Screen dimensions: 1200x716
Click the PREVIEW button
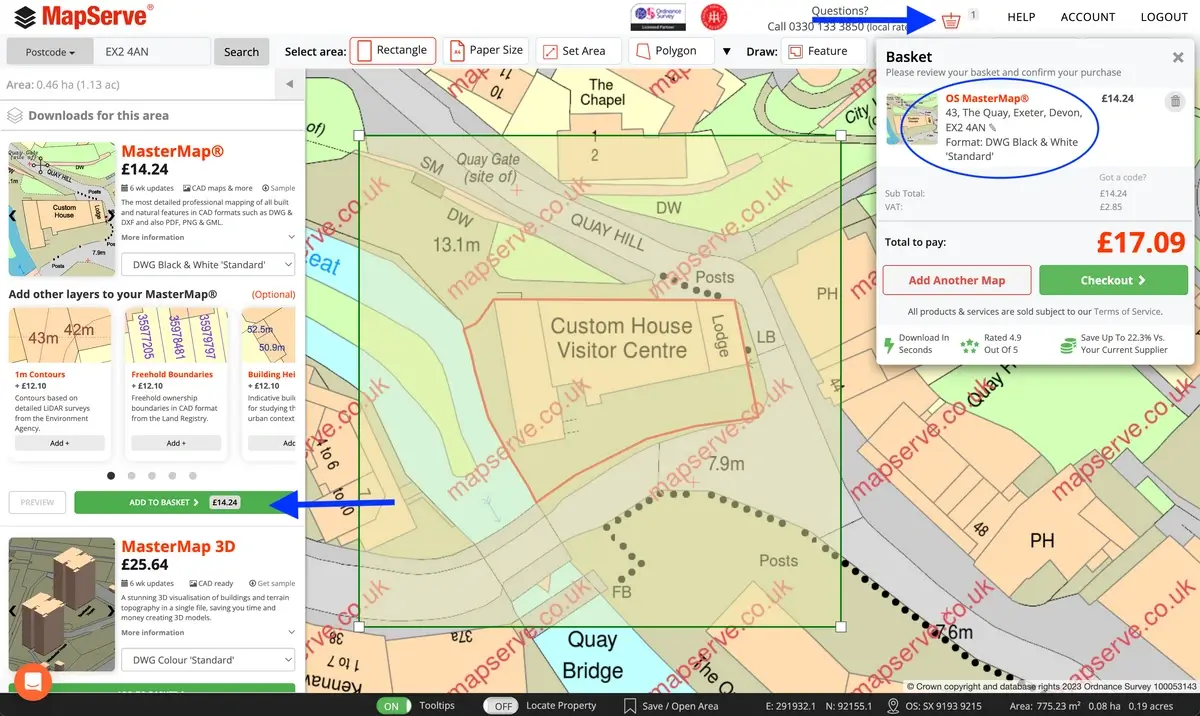pyautogui.click(x=37, y=502)
